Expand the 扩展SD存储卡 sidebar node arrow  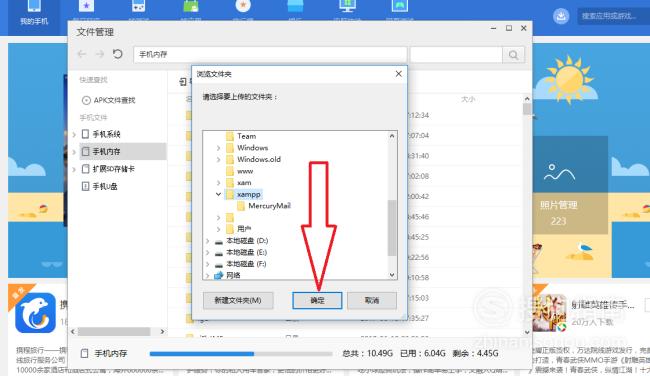coord(74,169)
